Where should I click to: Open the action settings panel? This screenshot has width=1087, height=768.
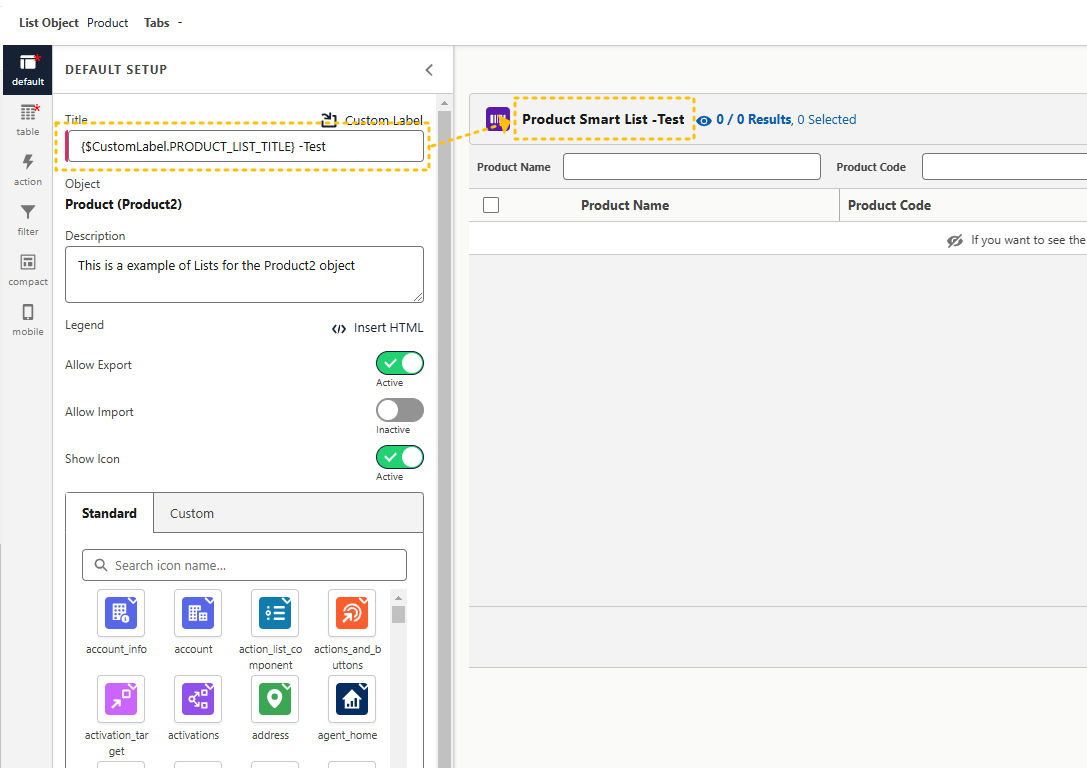pyautogui.click(x=28, y=169)
